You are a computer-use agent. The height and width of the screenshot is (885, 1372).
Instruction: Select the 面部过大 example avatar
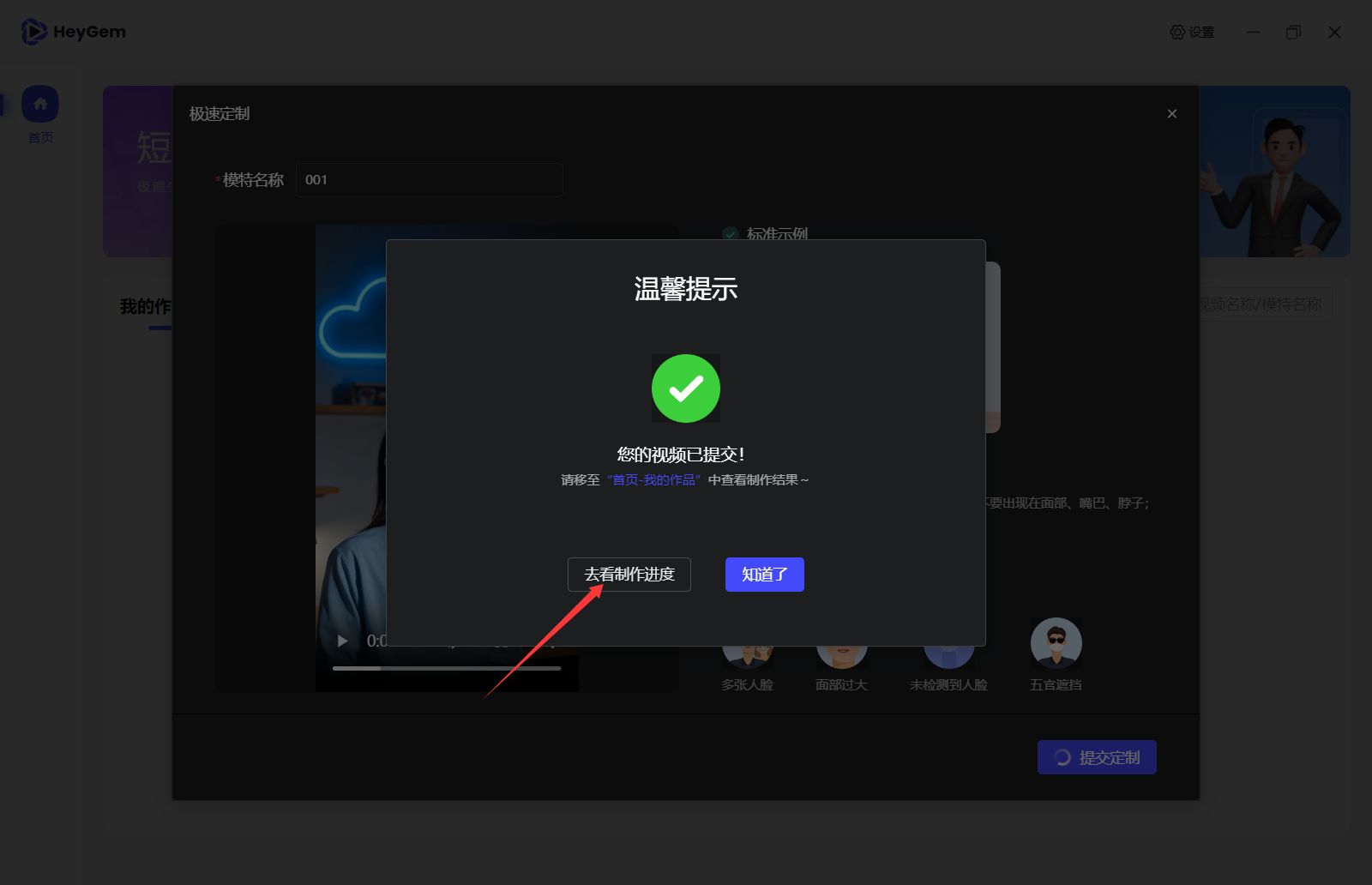click(841, 657)
